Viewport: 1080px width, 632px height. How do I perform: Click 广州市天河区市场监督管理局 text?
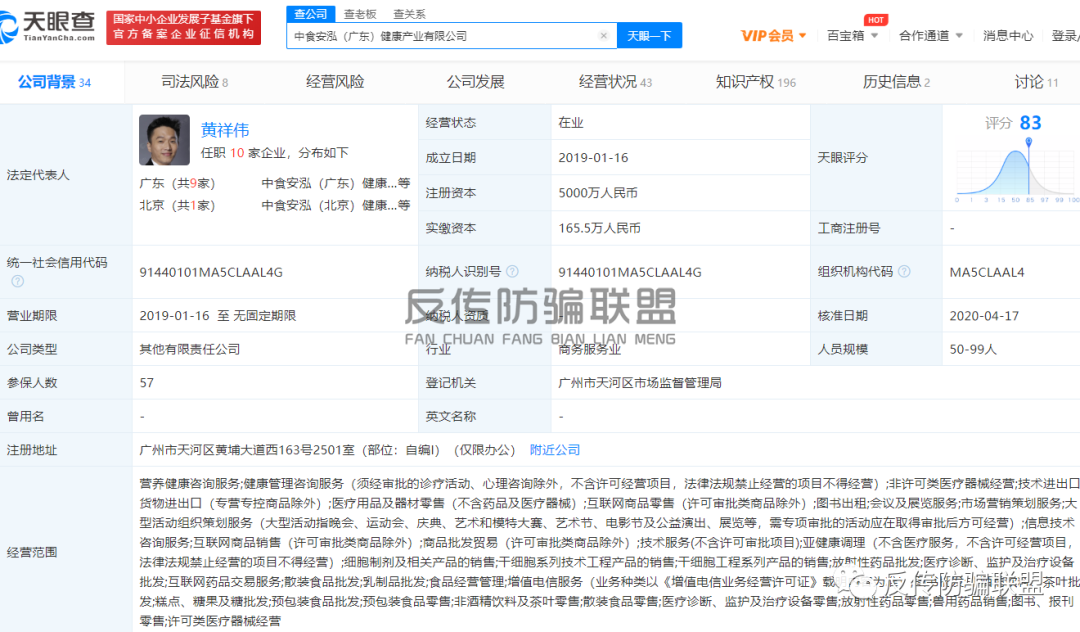pyautogui.click(x=640, y=383)
